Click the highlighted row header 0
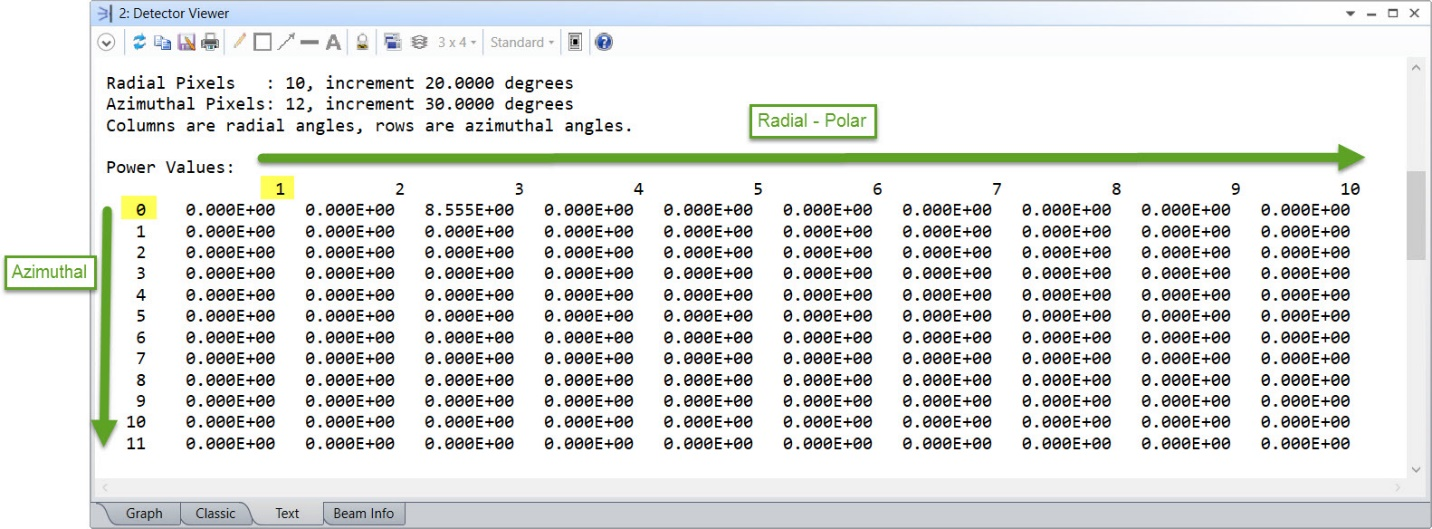The height and width of the screenshot is (529, 1432). pos(140,210)
